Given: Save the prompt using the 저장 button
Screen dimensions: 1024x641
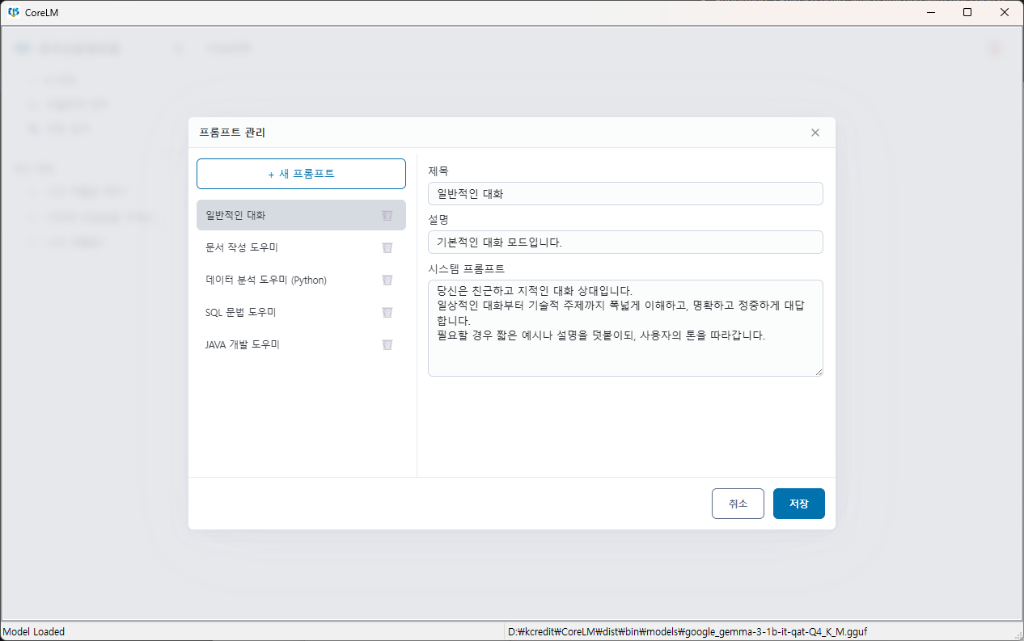Looking at the screenshot, I should (798, 503).
